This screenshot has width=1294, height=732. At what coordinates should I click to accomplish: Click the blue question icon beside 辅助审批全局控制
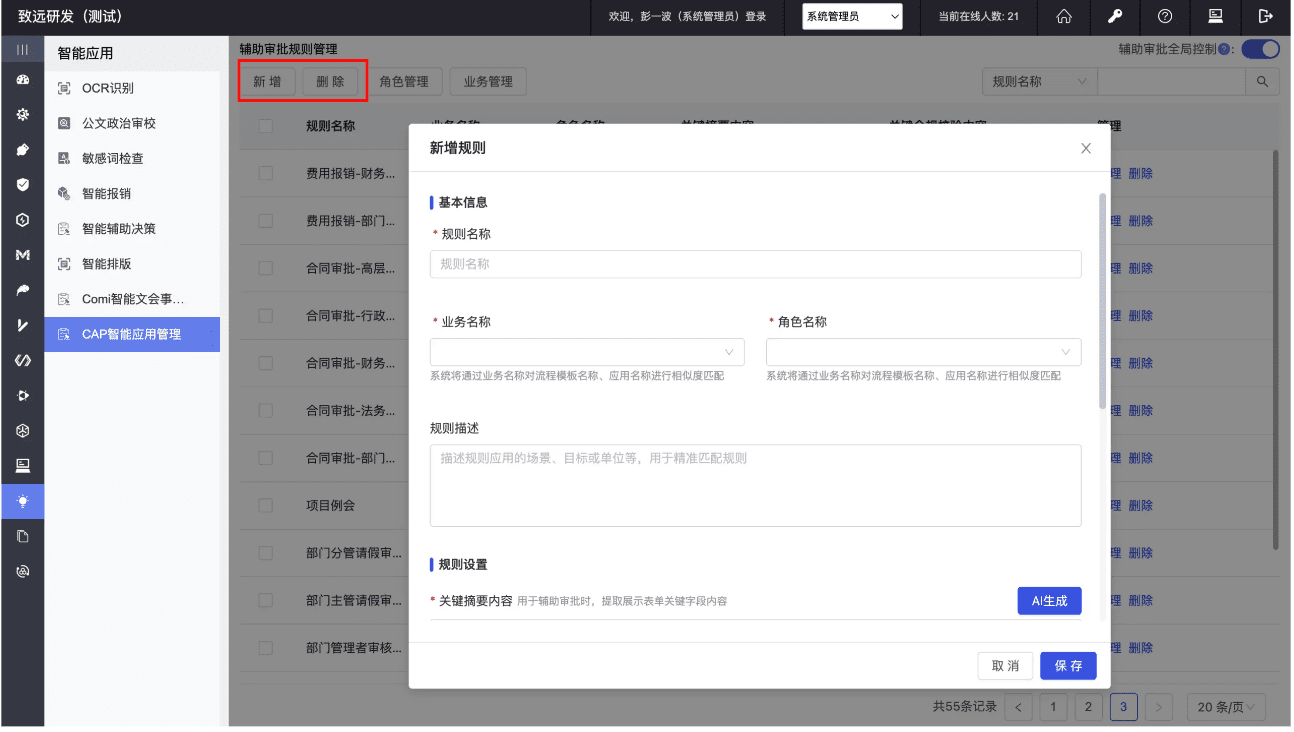pyautogui.click(x=1224, y=49)
